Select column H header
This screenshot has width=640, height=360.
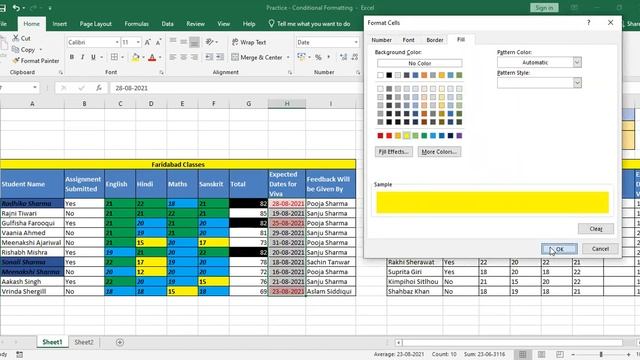287,104
